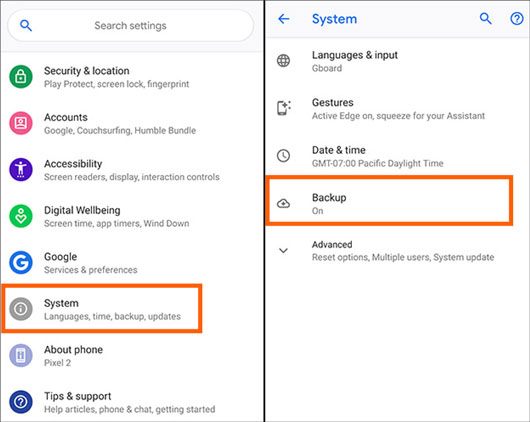Open help via the question mark icon
The width and height of the screenshot is (530, 422).
coord(516,19)
